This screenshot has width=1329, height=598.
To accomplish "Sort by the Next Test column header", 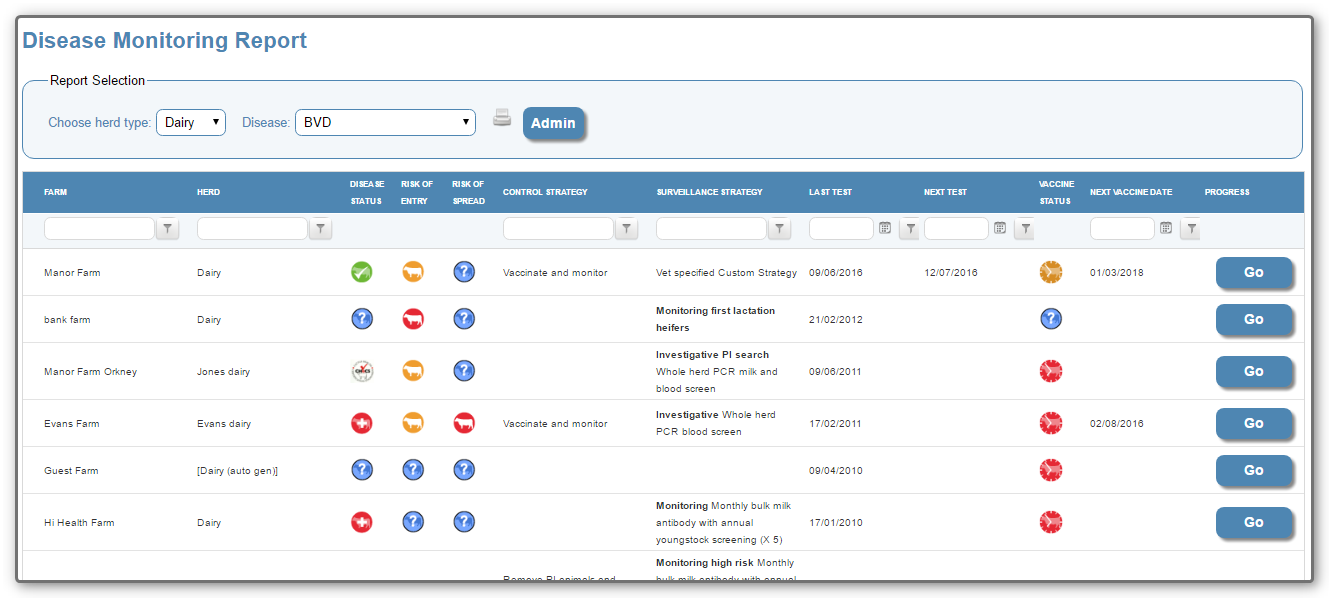I will point(946,192).
